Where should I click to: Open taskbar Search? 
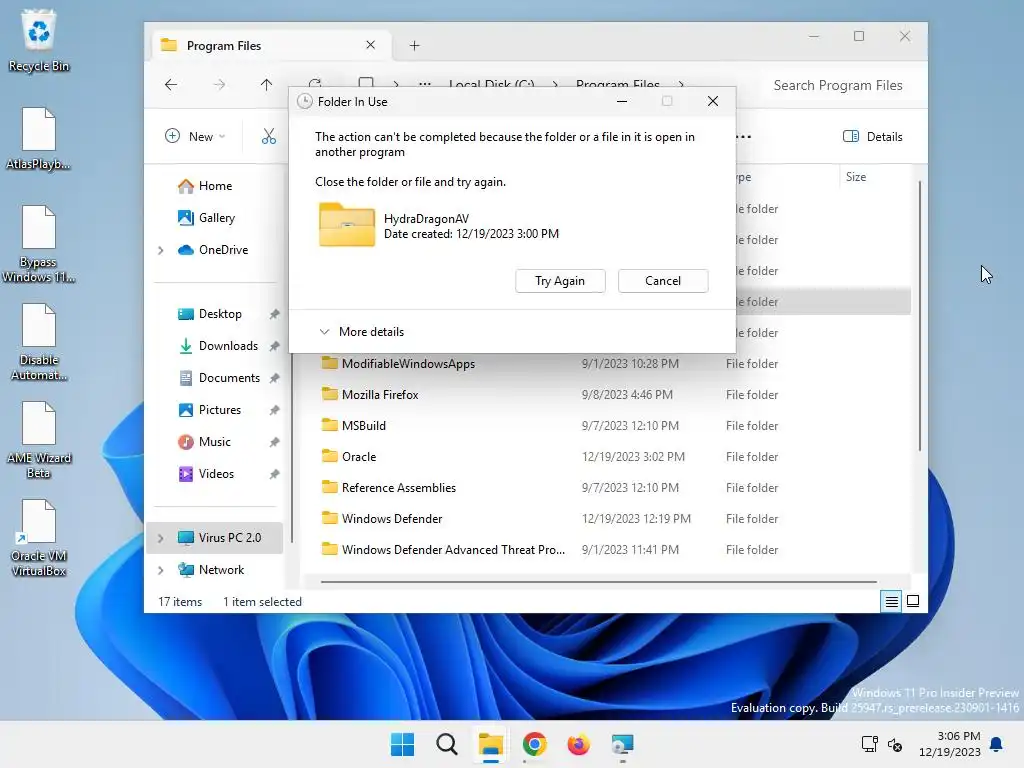pos(447,744)
